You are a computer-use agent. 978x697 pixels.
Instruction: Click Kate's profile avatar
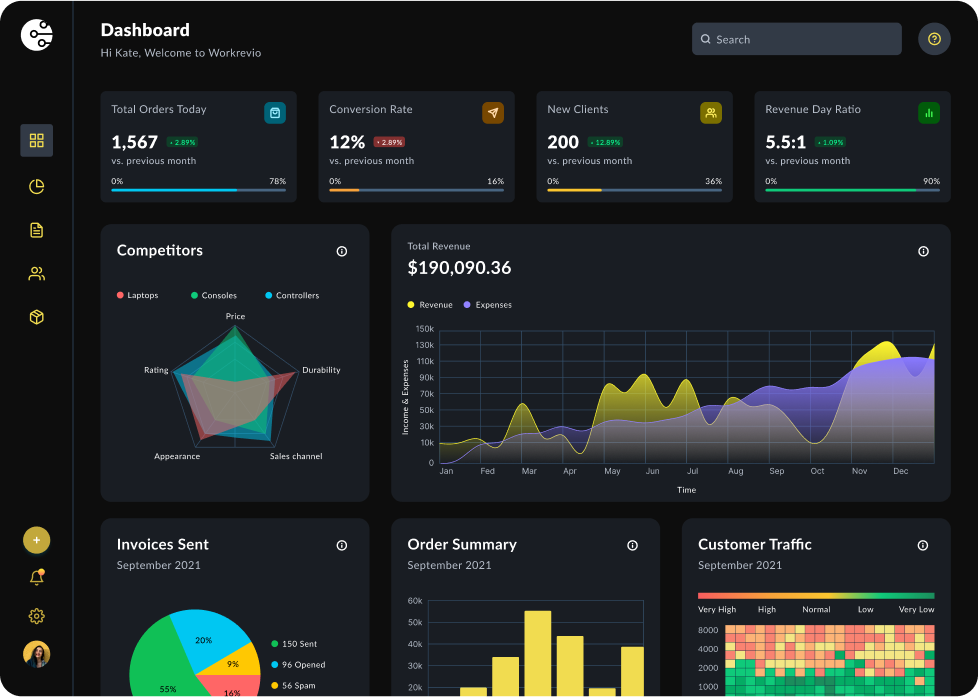[37, 654]
